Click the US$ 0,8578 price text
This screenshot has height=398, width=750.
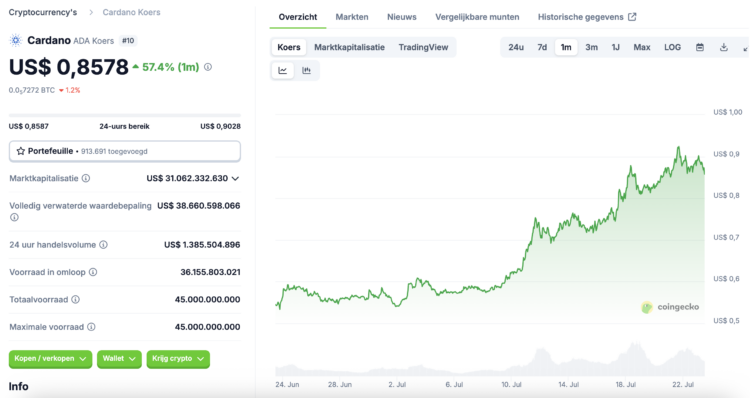coord(69,67)
